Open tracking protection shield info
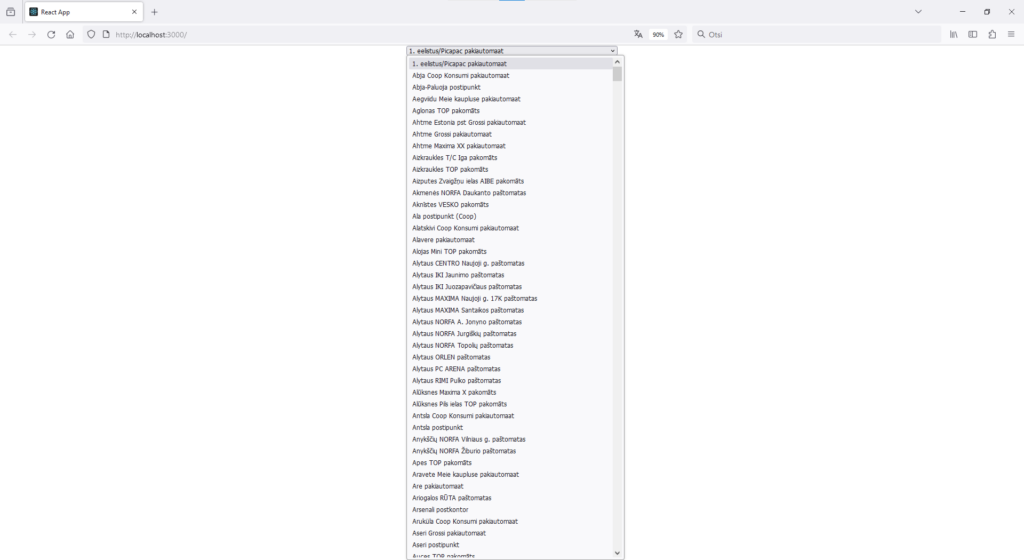Screen dimensions: 1024x560 click(91, 35)
